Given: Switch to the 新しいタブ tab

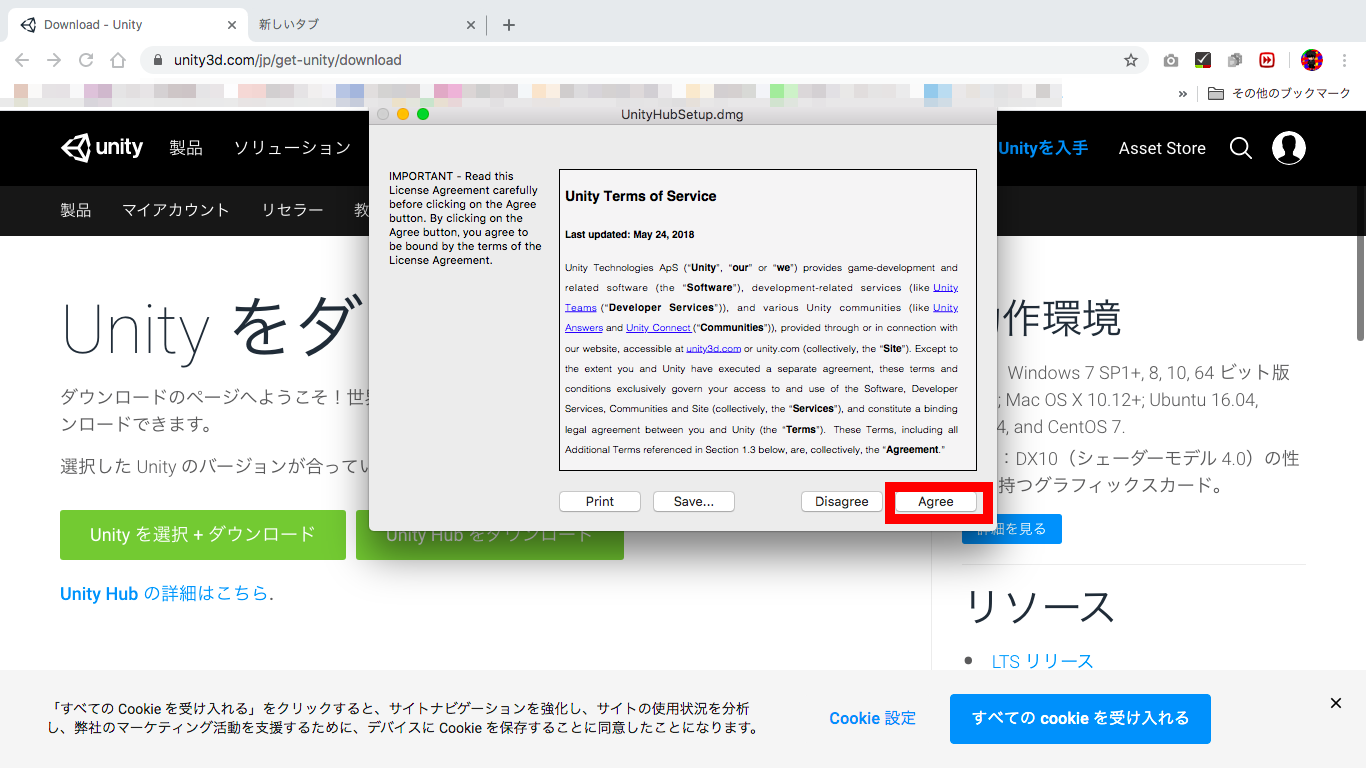Looking at the screenshot, I should (x=366, y=25).
